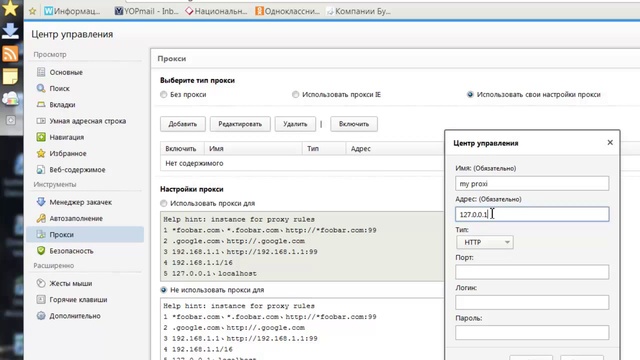Click the Основные settings icon
Viewport: 640px width, 360px height.
point(41,72)
